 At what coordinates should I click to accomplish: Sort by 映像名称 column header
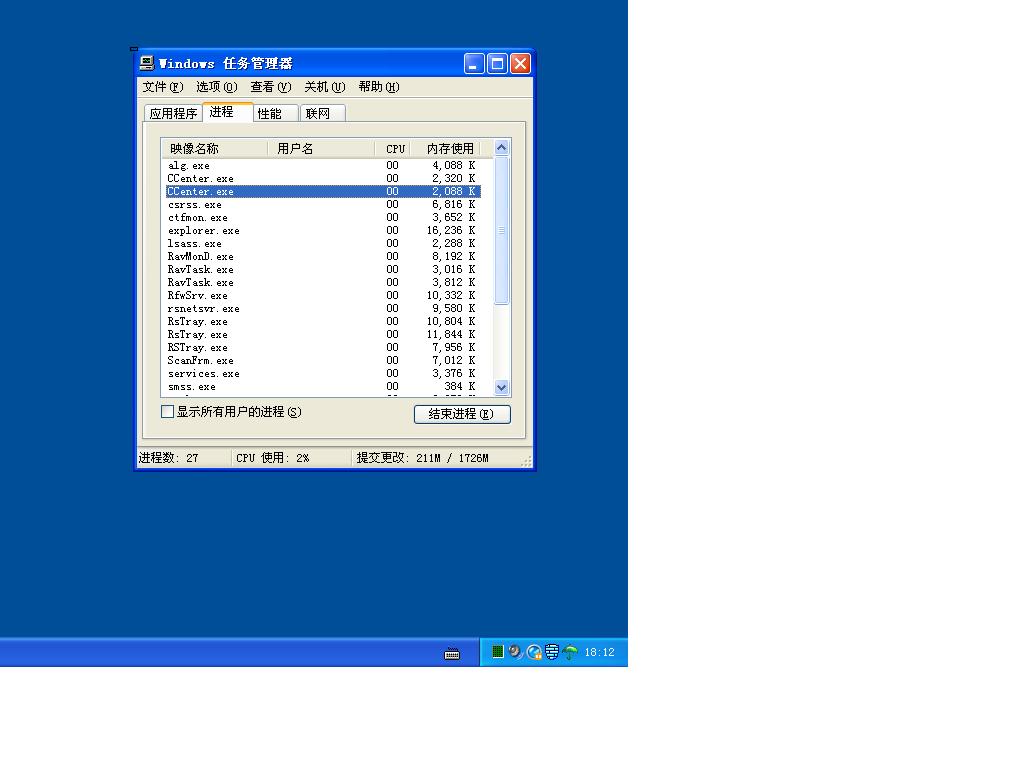[215, 149]
